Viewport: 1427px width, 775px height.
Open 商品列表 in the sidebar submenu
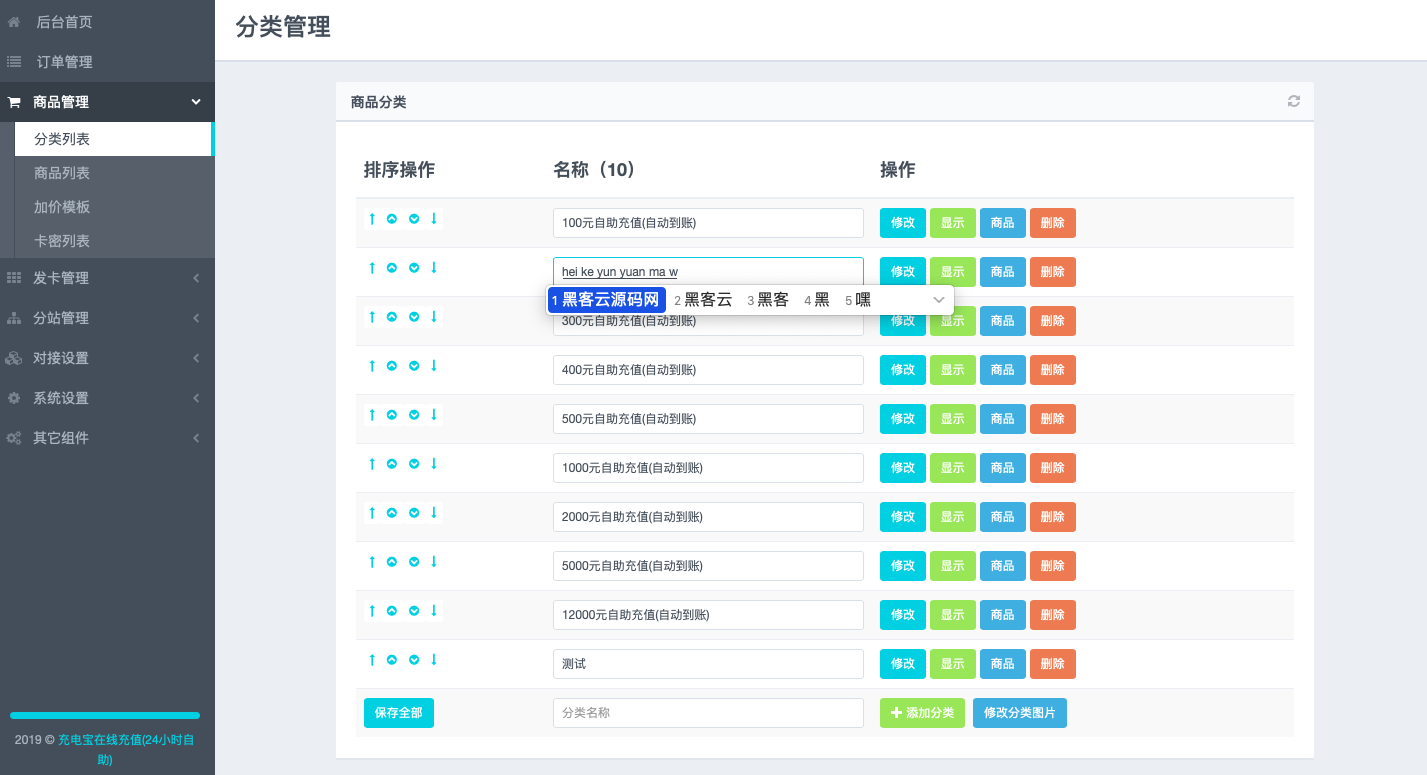point(62,173)
